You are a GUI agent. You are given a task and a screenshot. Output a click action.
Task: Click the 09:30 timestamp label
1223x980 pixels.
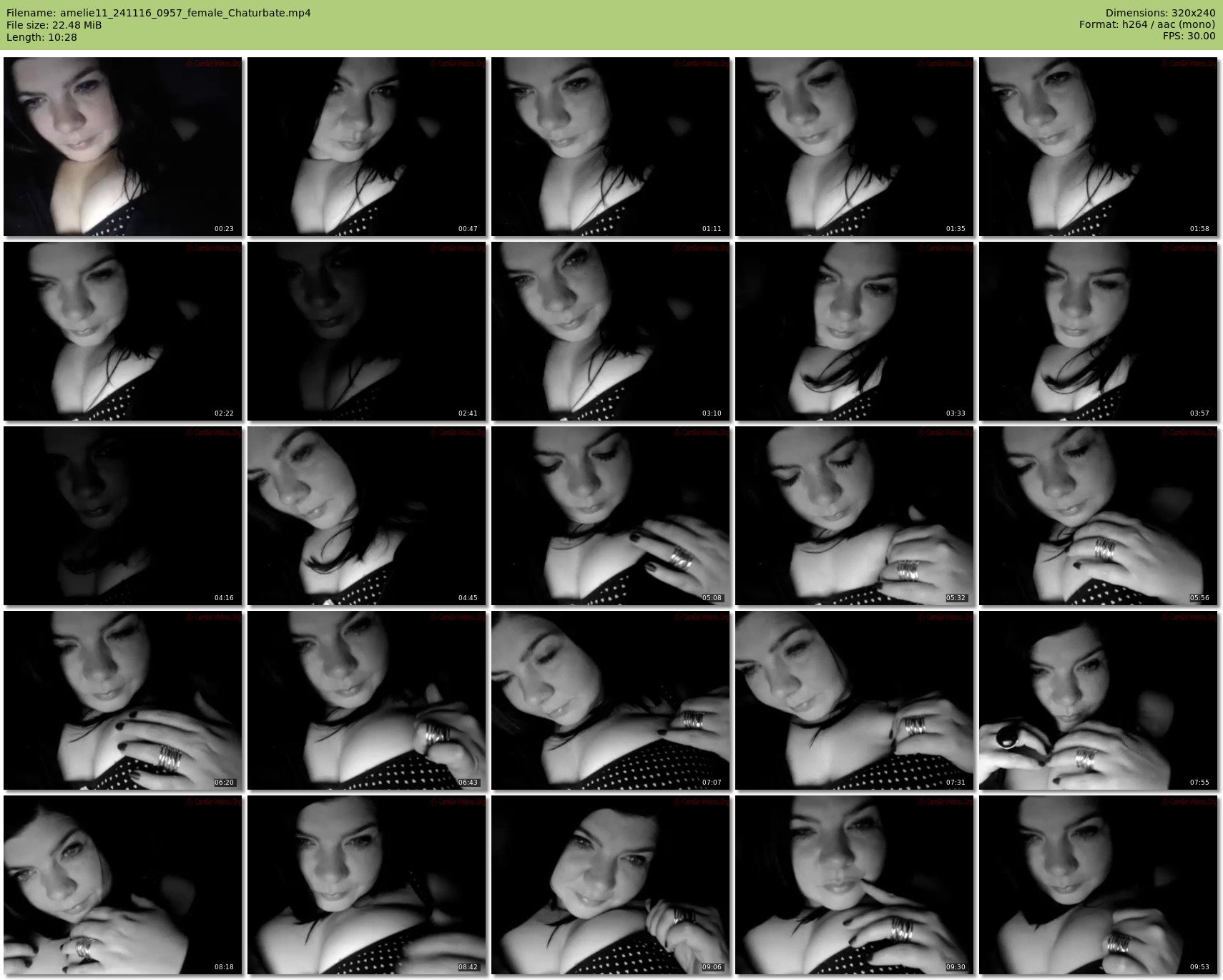tap(955, 967)
